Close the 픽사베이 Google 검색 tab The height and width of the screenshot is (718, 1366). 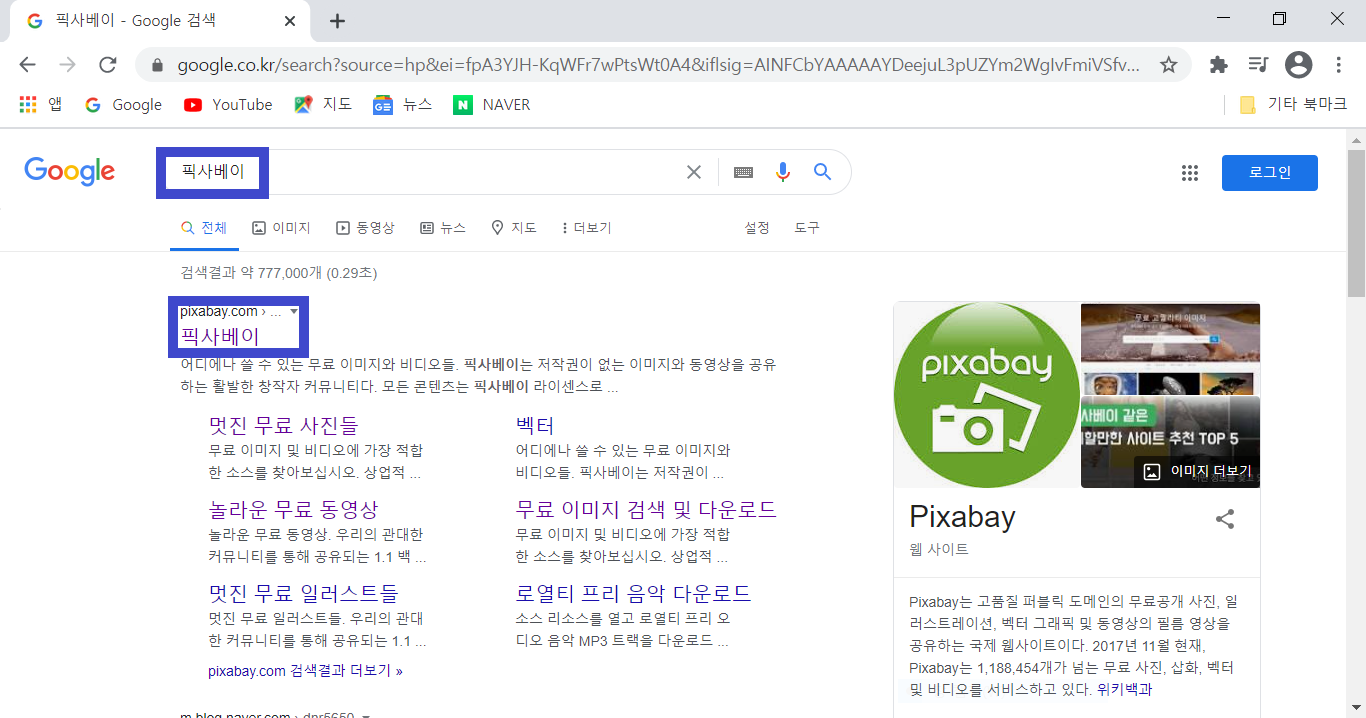point(290,21)
